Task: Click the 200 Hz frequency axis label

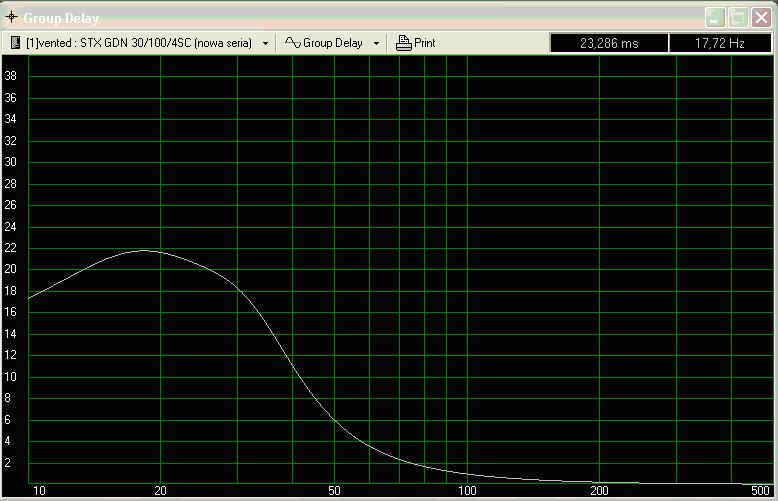Action: [599, 491]
